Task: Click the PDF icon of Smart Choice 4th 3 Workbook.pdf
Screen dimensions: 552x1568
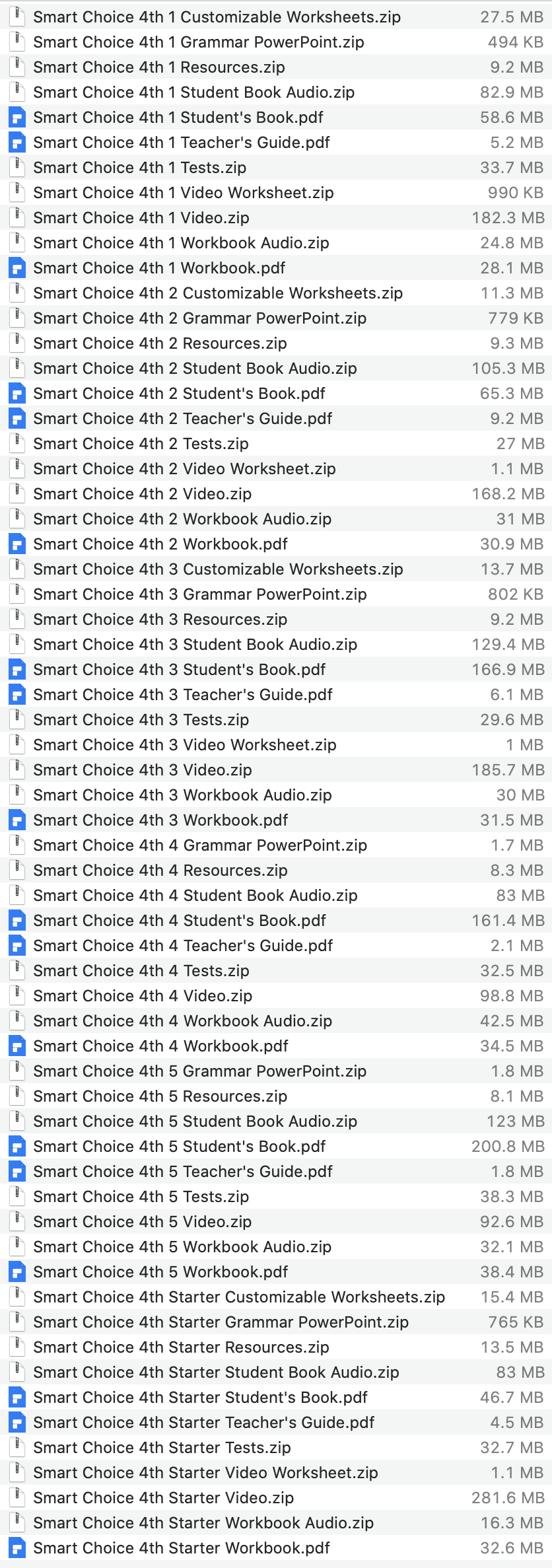Action: click(x=17, y=820)
